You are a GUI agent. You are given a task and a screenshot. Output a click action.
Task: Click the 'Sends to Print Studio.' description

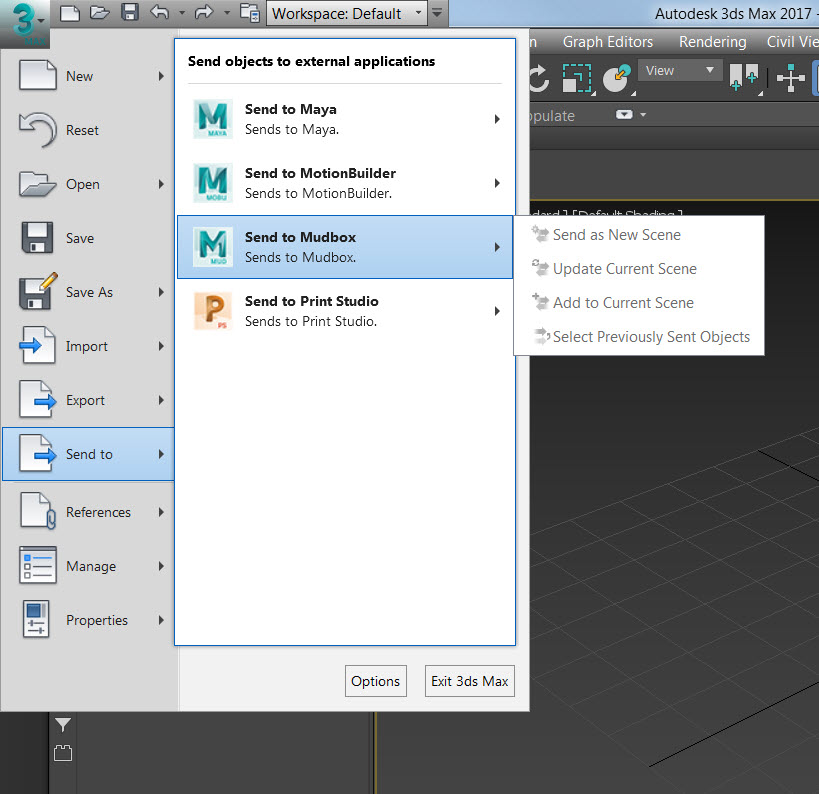311,322
